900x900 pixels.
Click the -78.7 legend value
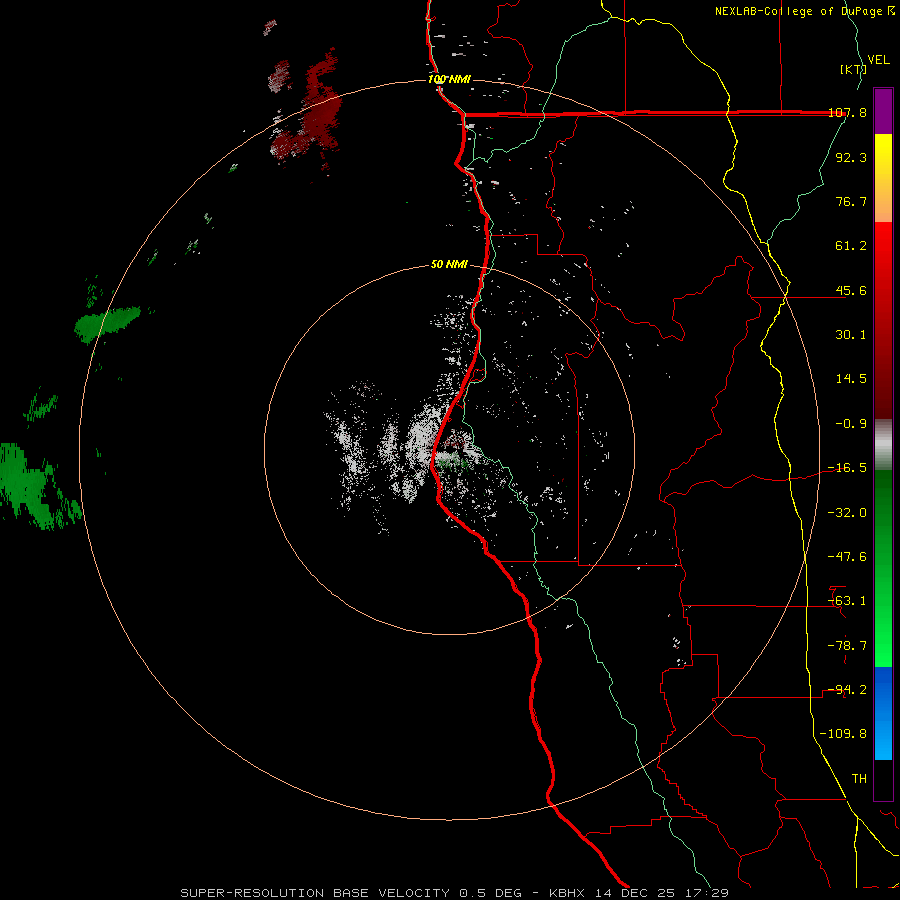(848, 646)
